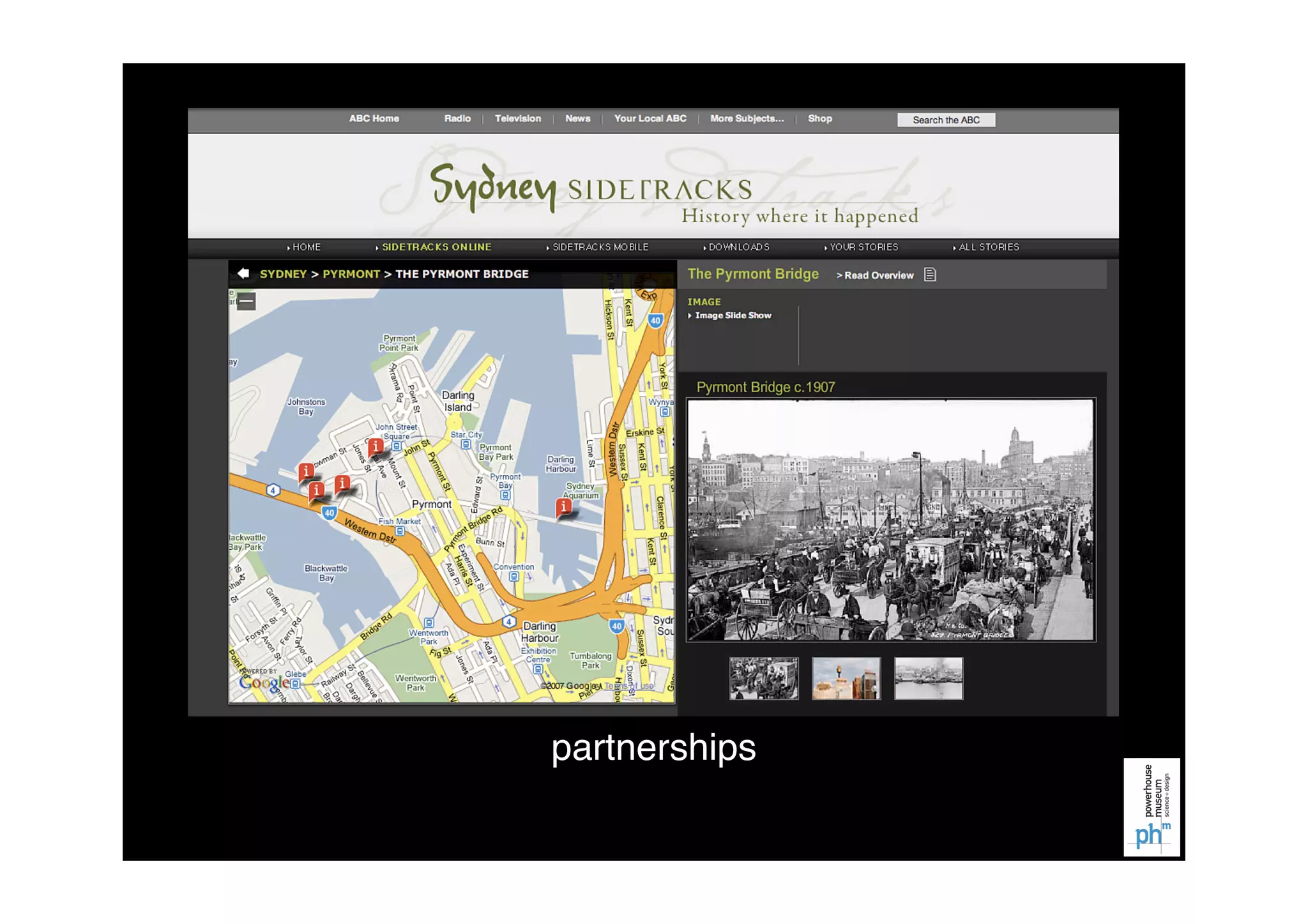1308x924 pixels.
Task: Click the Pyrmont Bay station icon
Action: 505,495
